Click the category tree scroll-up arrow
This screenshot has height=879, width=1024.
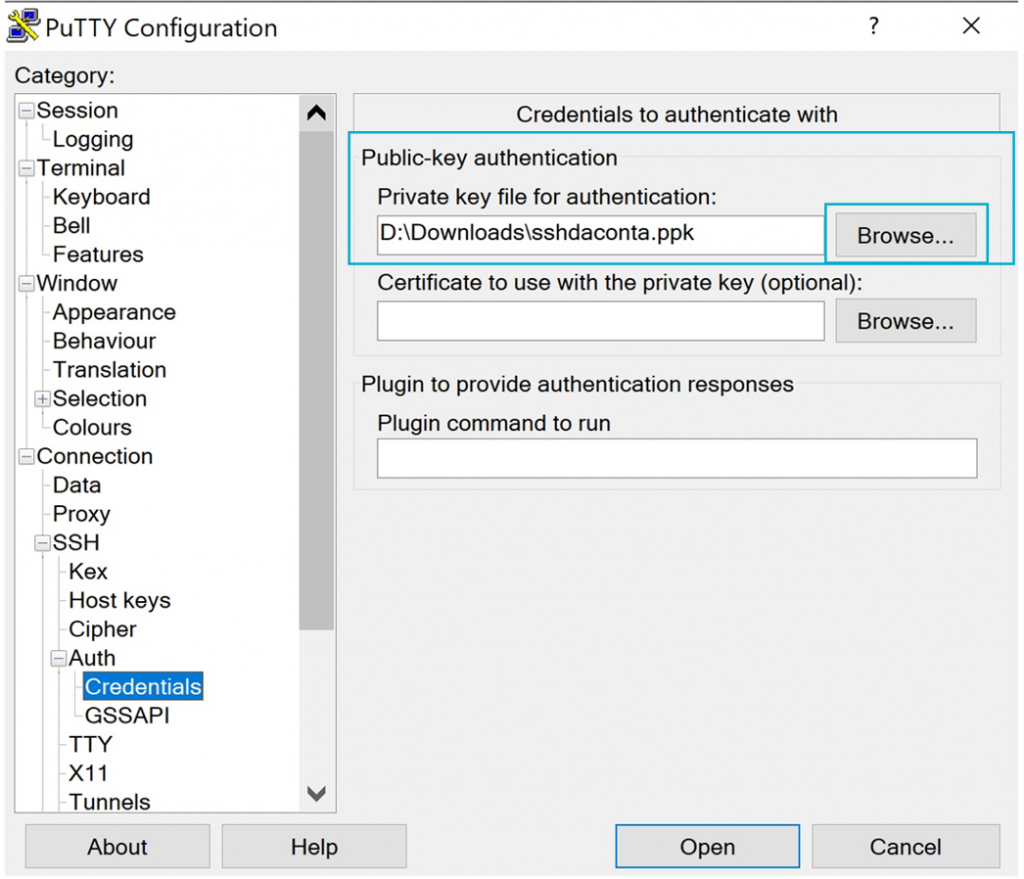click(317, 113)
